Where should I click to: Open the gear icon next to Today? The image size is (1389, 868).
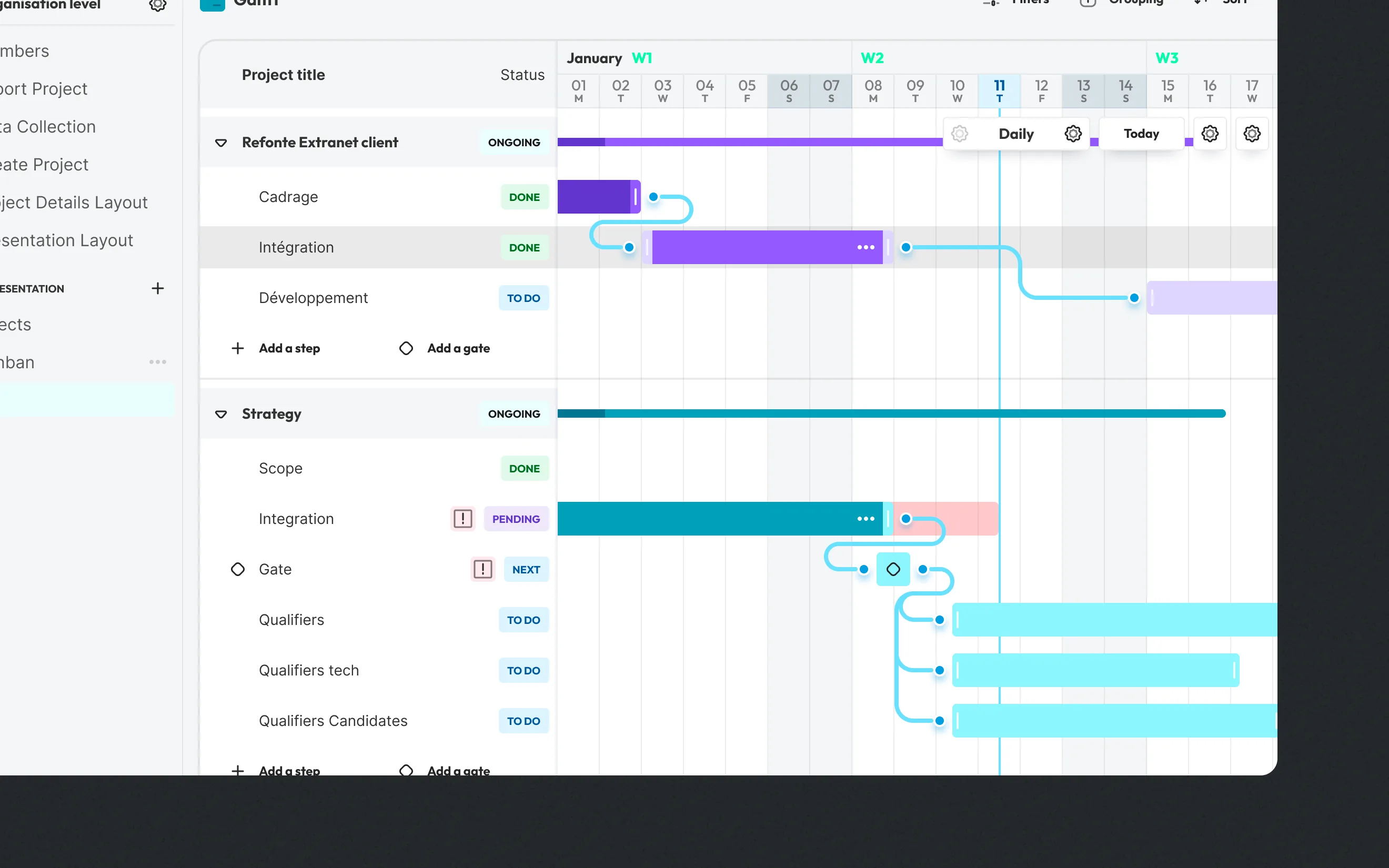click(x=1210, y=134)
